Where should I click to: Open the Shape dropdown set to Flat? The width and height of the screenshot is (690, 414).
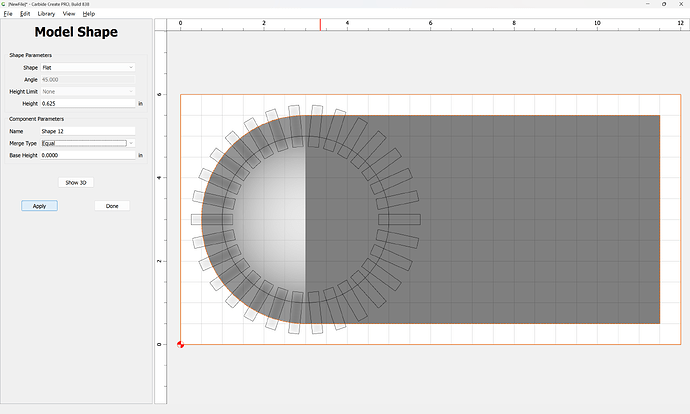(x=87, y=67)
